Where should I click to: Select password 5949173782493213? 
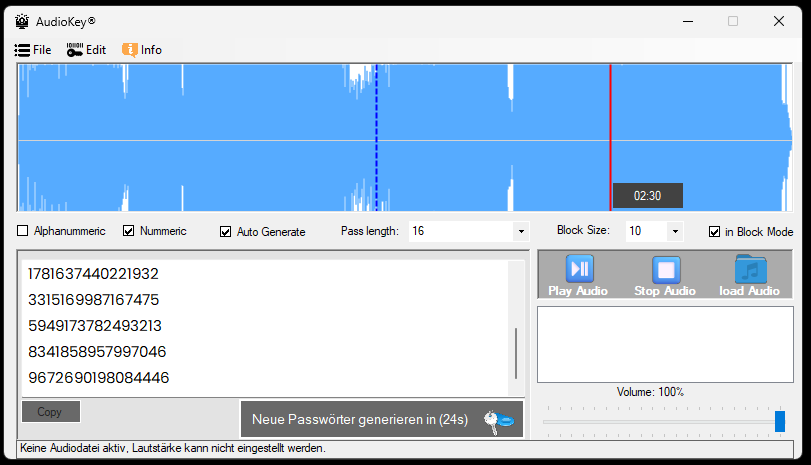(95, 325)
